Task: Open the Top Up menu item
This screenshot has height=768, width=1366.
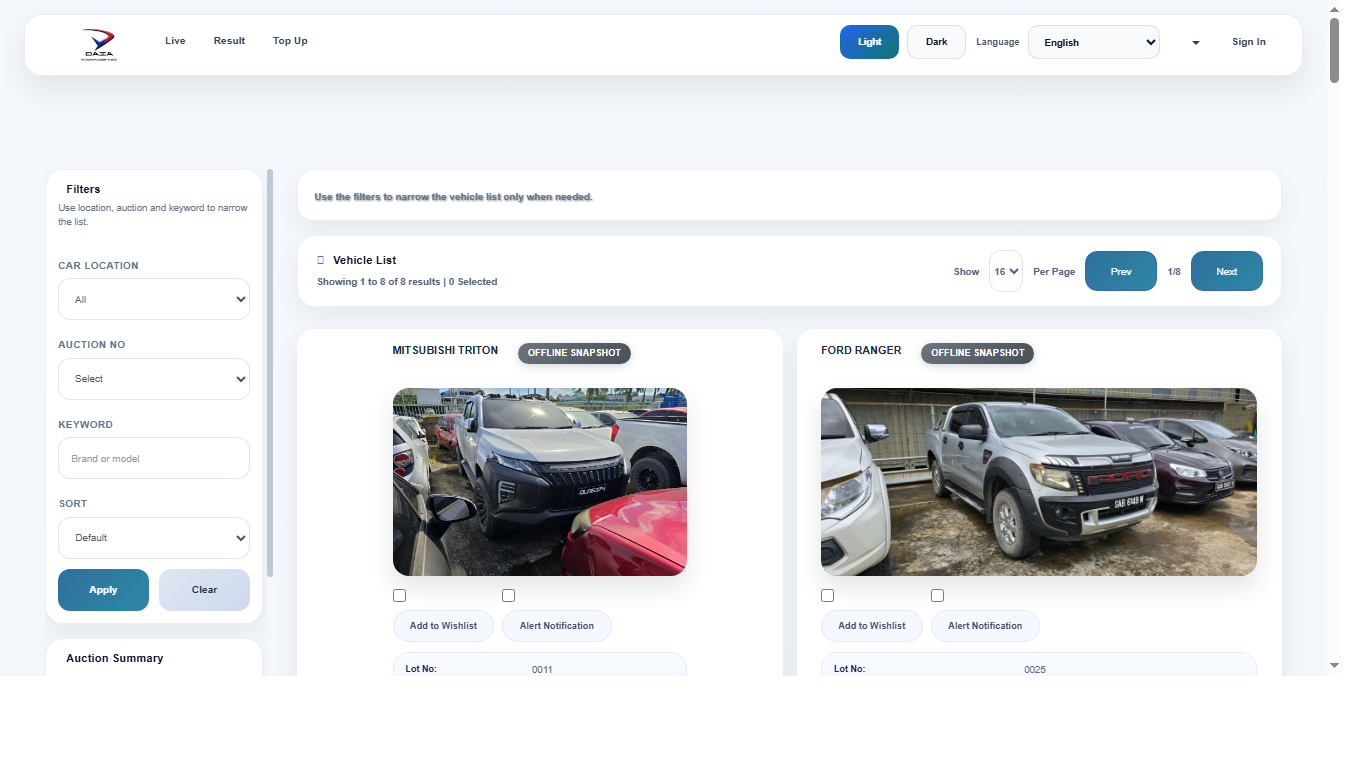Action: [290, 41]
